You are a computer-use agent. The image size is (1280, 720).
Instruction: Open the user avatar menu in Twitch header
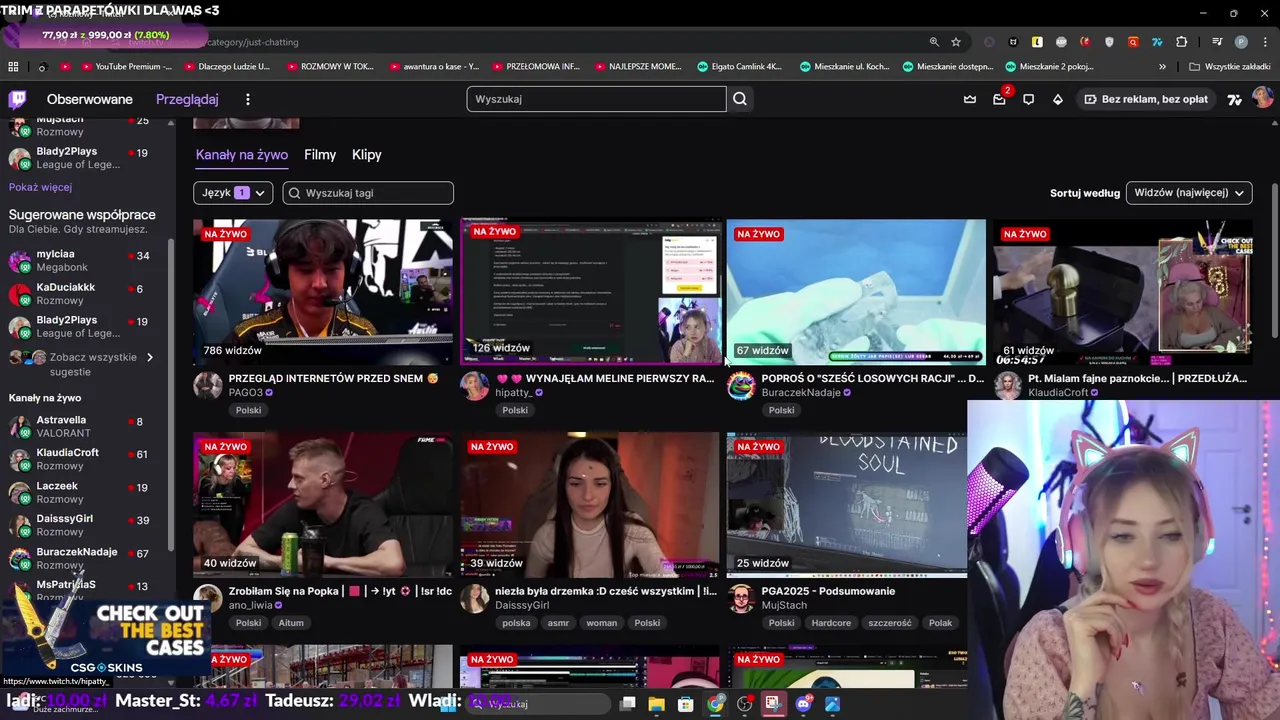tap(1263, 98)
